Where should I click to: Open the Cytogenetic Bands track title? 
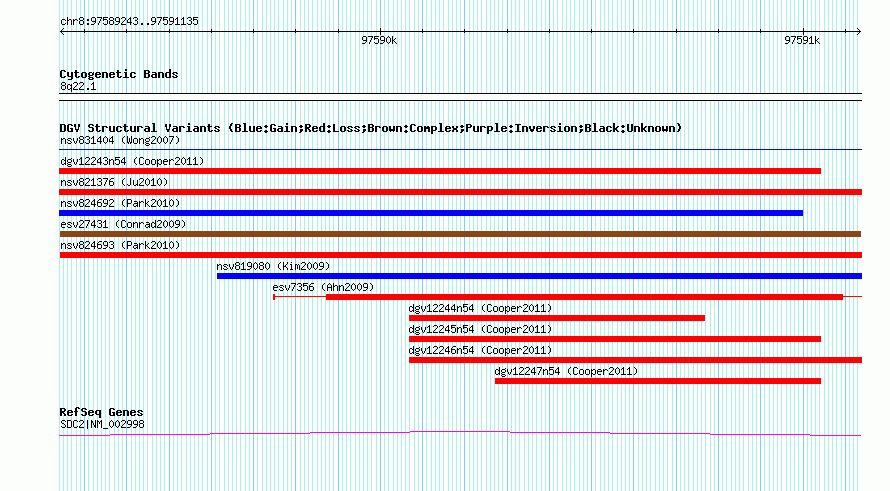(119, 74)
